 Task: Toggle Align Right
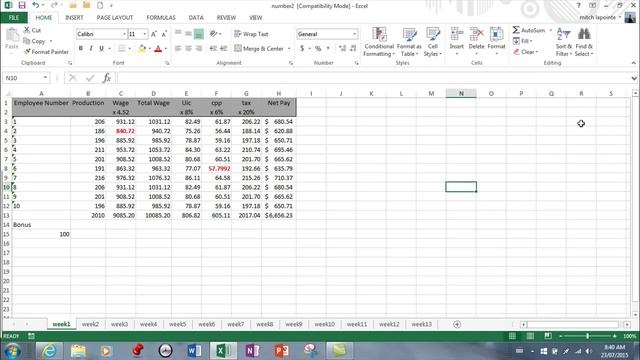[x=199, y=49]
